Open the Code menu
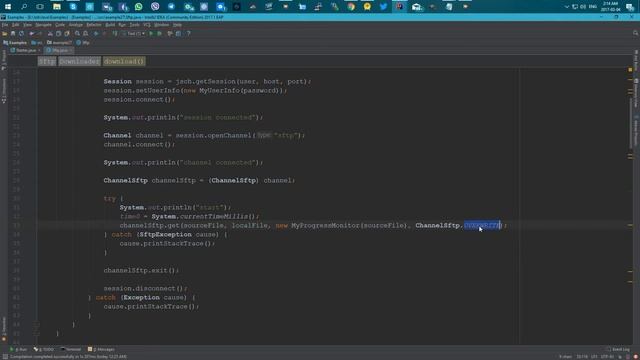Screen dimensions: 640x360 click(x=60, y=25)
